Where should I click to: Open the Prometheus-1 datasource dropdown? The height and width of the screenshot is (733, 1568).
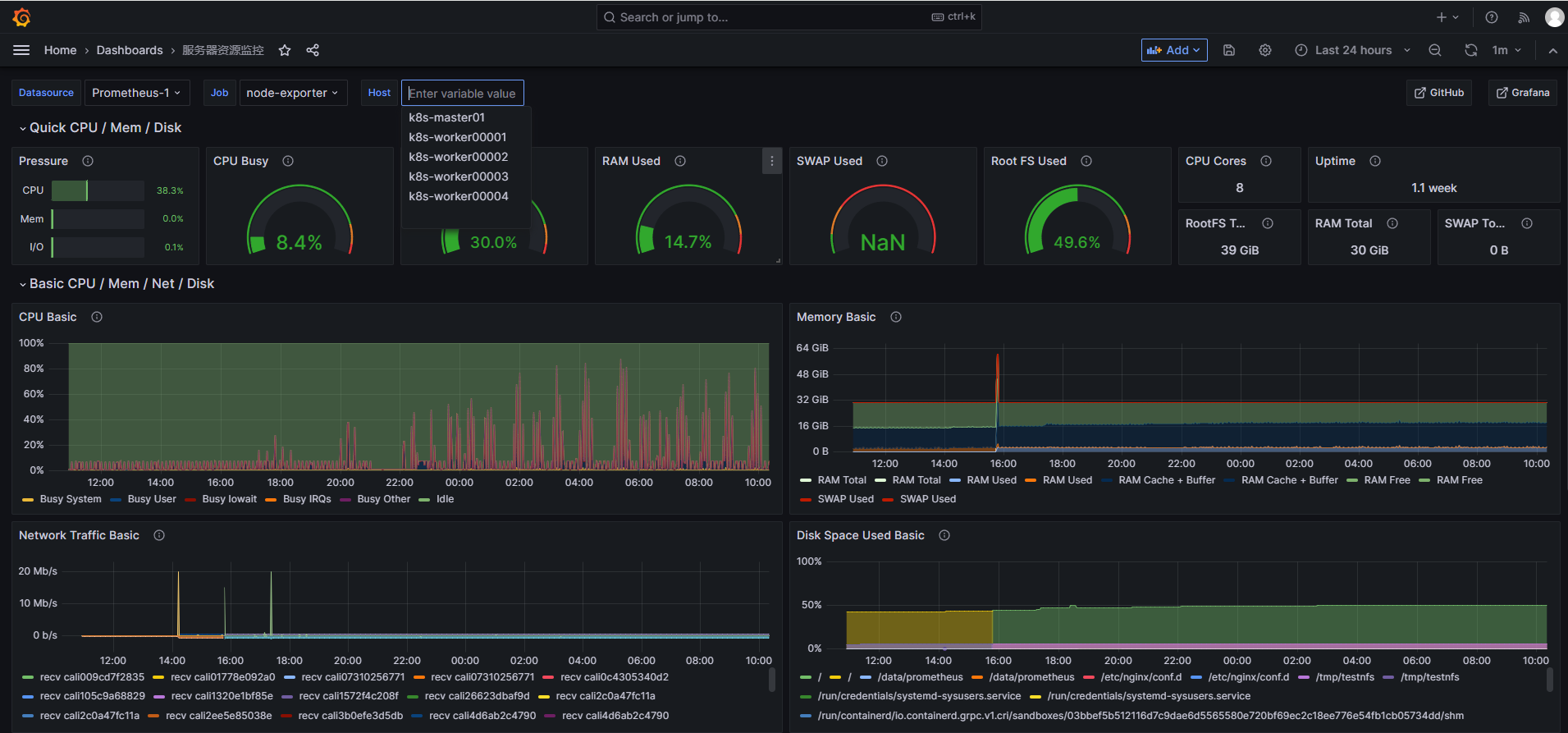pyautogui.click(x=136, y=93)
